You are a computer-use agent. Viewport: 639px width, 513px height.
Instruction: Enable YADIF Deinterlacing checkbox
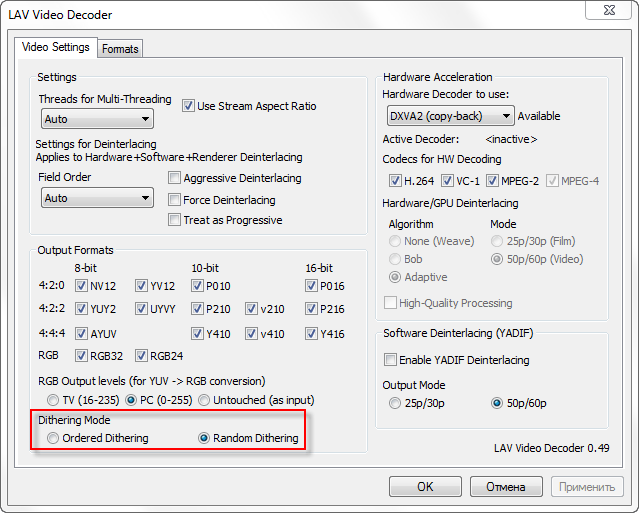tap(391, 360)
